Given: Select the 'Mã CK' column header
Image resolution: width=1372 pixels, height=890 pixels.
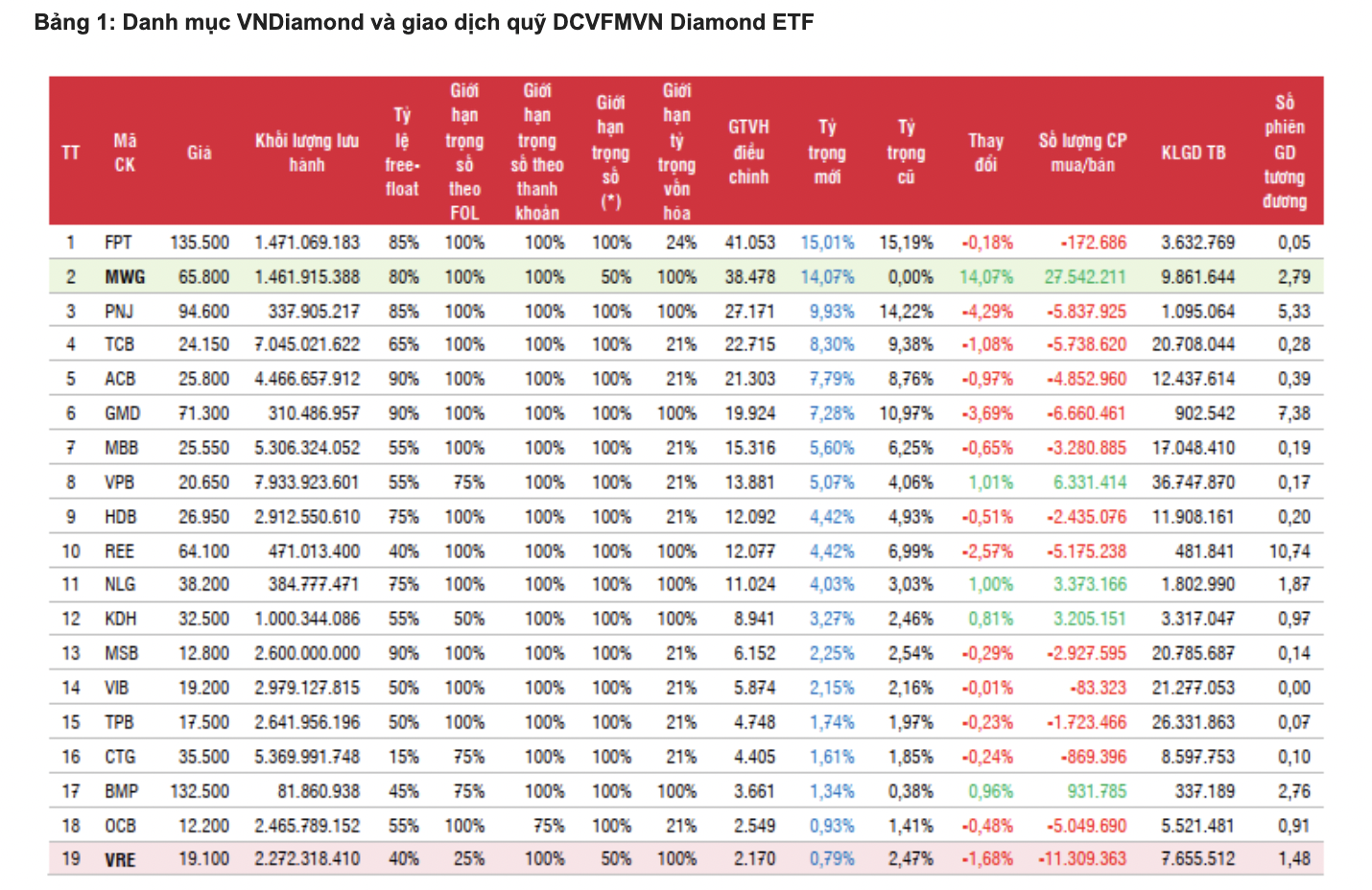Looking at the screenshot, I should point(125,152).
